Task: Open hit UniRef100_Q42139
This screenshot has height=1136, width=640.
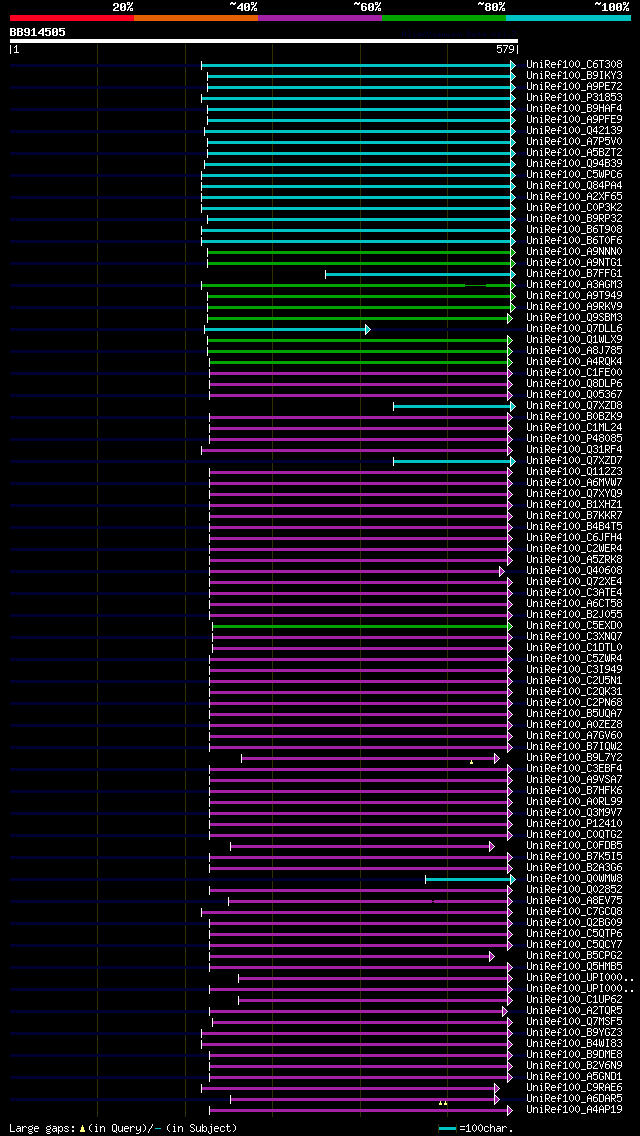Action: pyautogui.click(x=574, y=130)
